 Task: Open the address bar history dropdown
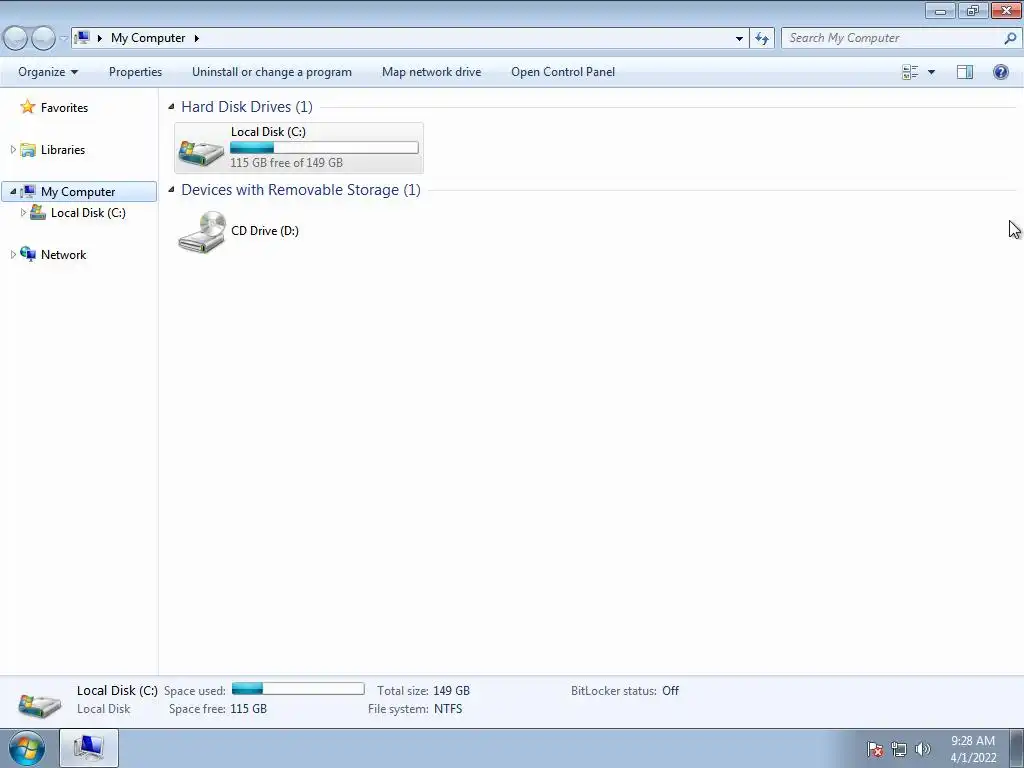[x=739, y=39]
